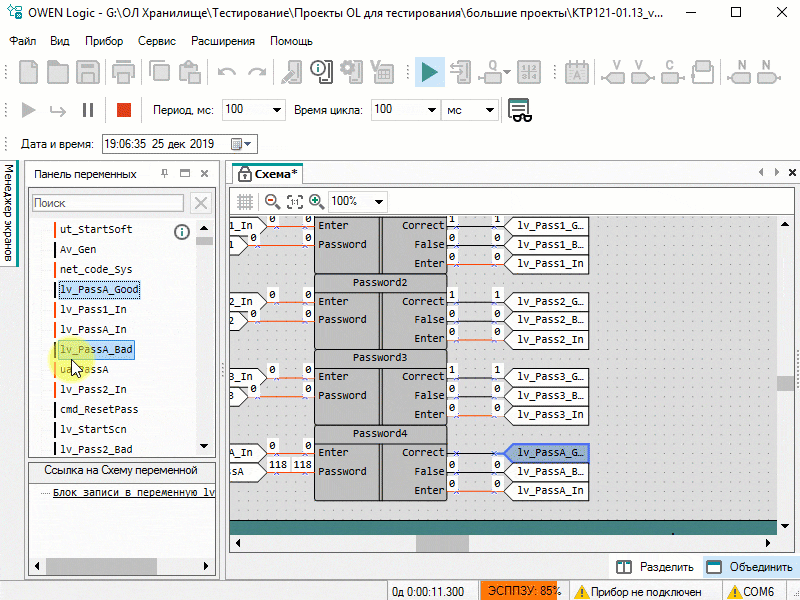Click the glasses watch-window icon

pos(519,110)
